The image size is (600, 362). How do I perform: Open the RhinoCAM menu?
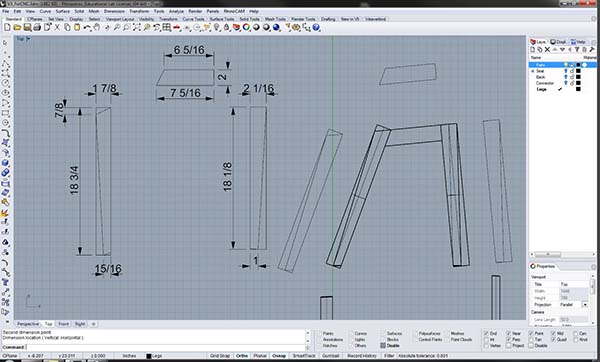234,11
